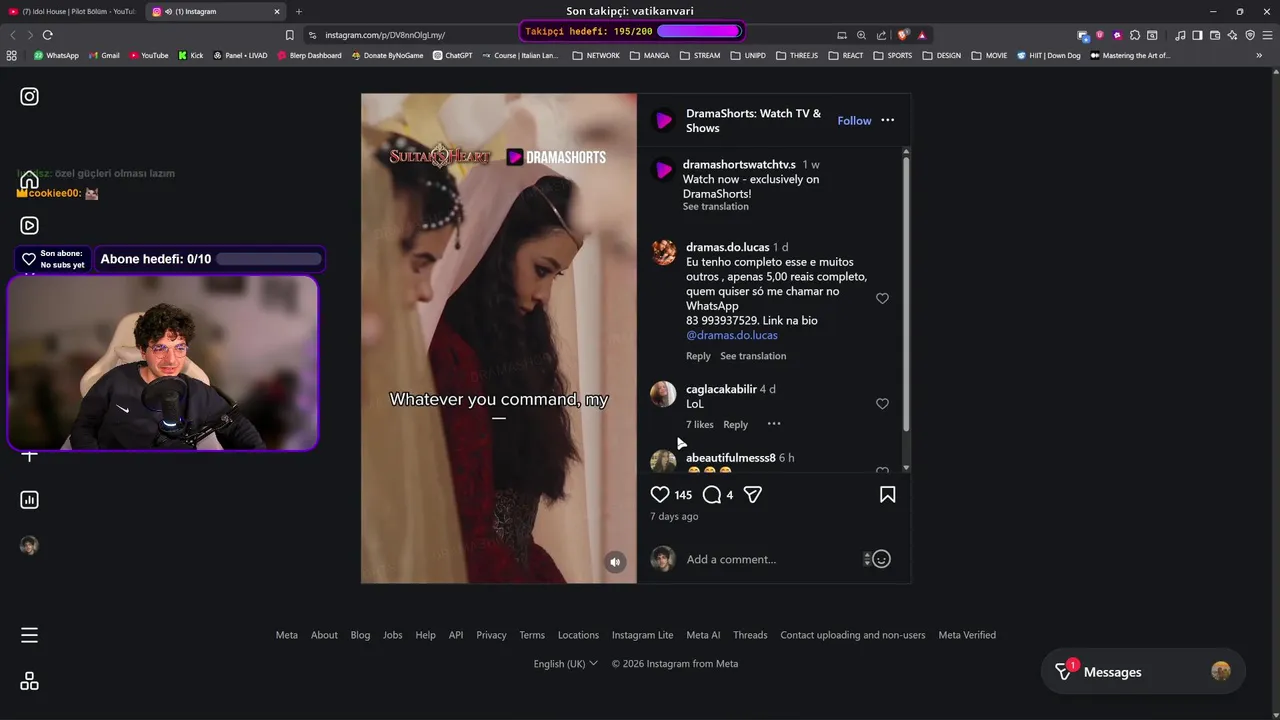Open the Meta Verified footer link

[967, 635]
